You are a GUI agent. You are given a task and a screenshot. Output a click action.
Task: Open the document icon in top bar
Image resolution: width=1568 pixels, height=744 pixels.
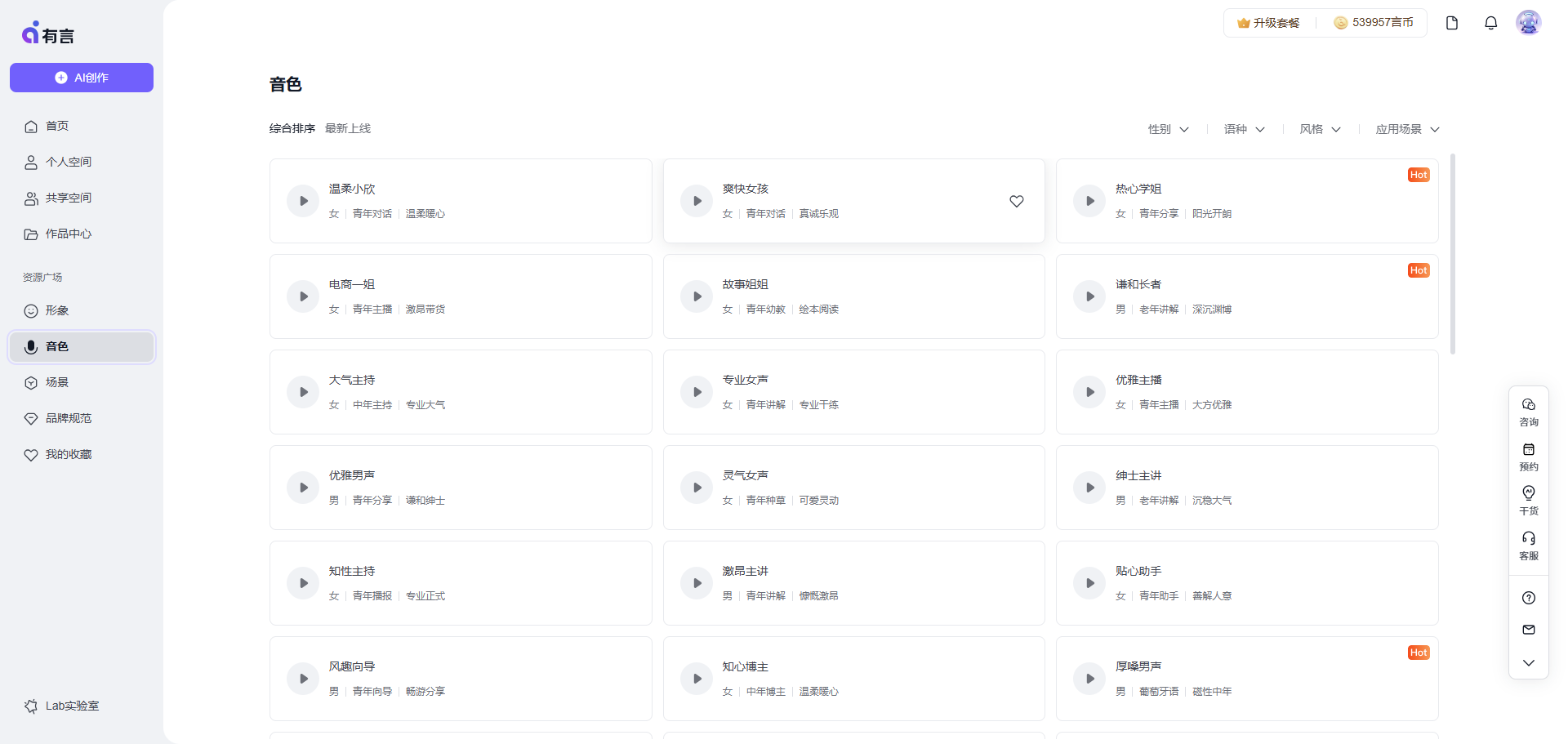point(1451,23)
